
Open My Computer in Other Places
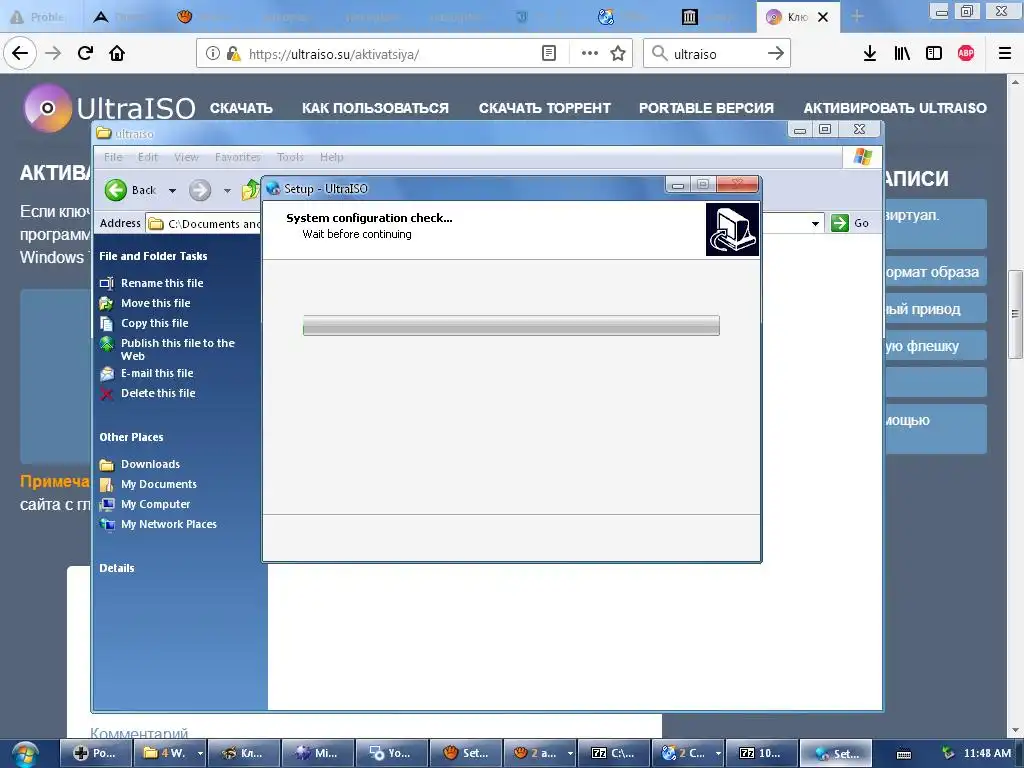tap(155, 504)
